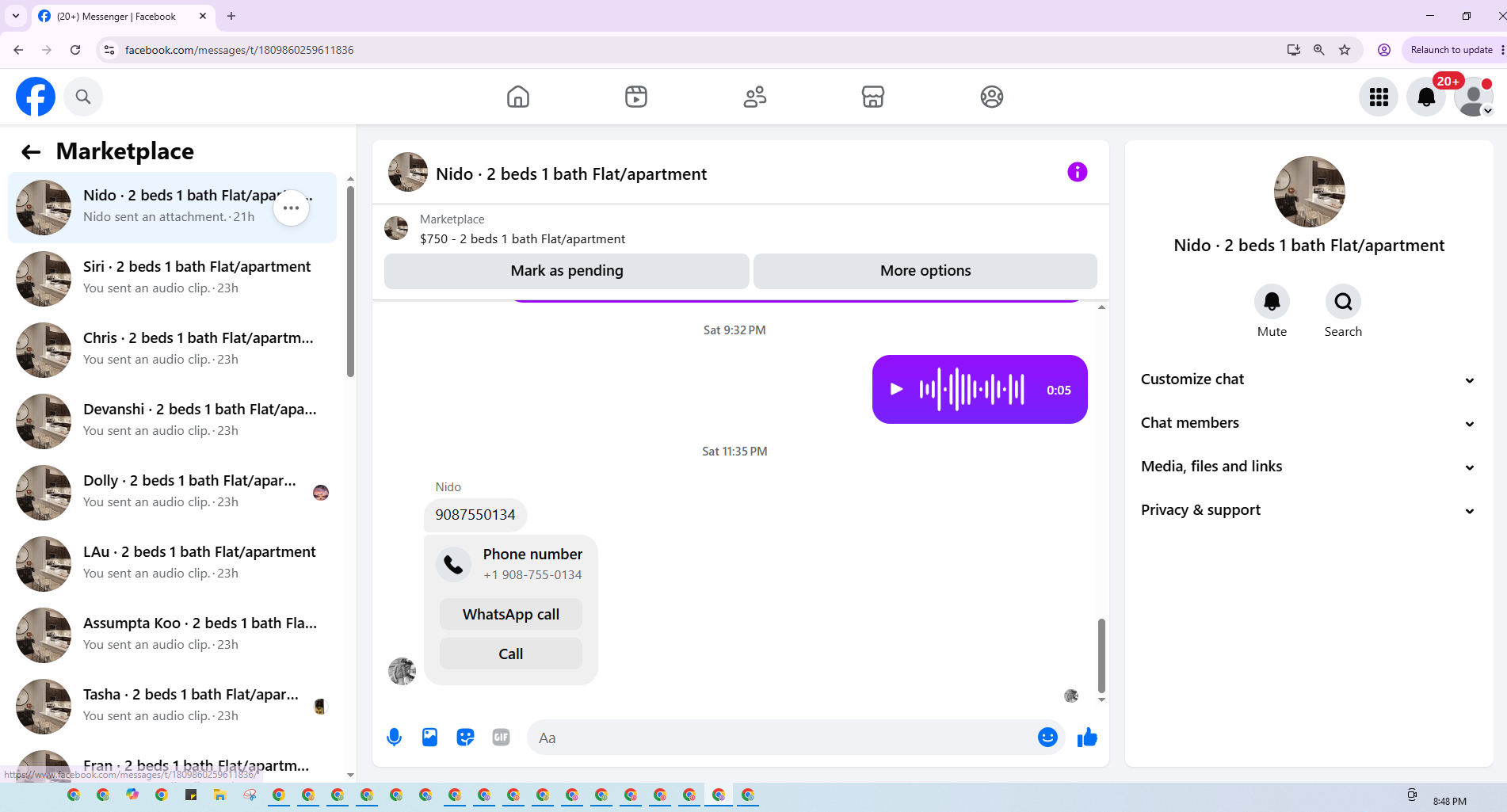The width and height of the screenshot is (1507, 812).
Task: Click the taskbar clock showing 8:48 PM
Action: (1450, 801)
